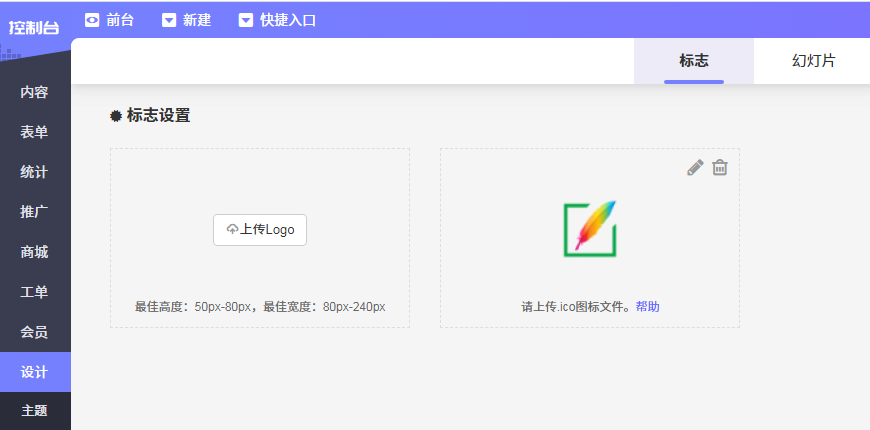
Task: Navigate to 会员 in the sidebar
Action: [35, 332]
